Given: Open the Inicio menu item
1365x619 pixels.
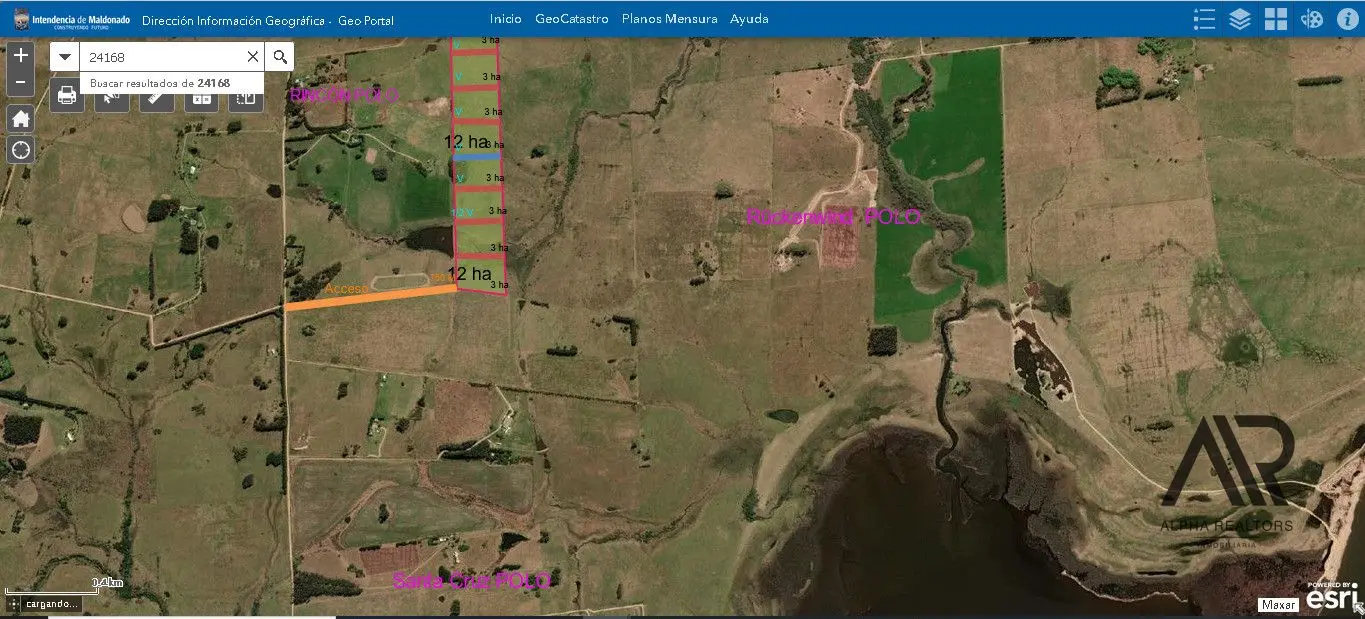Looking at the screenshot, I should 505,19.
